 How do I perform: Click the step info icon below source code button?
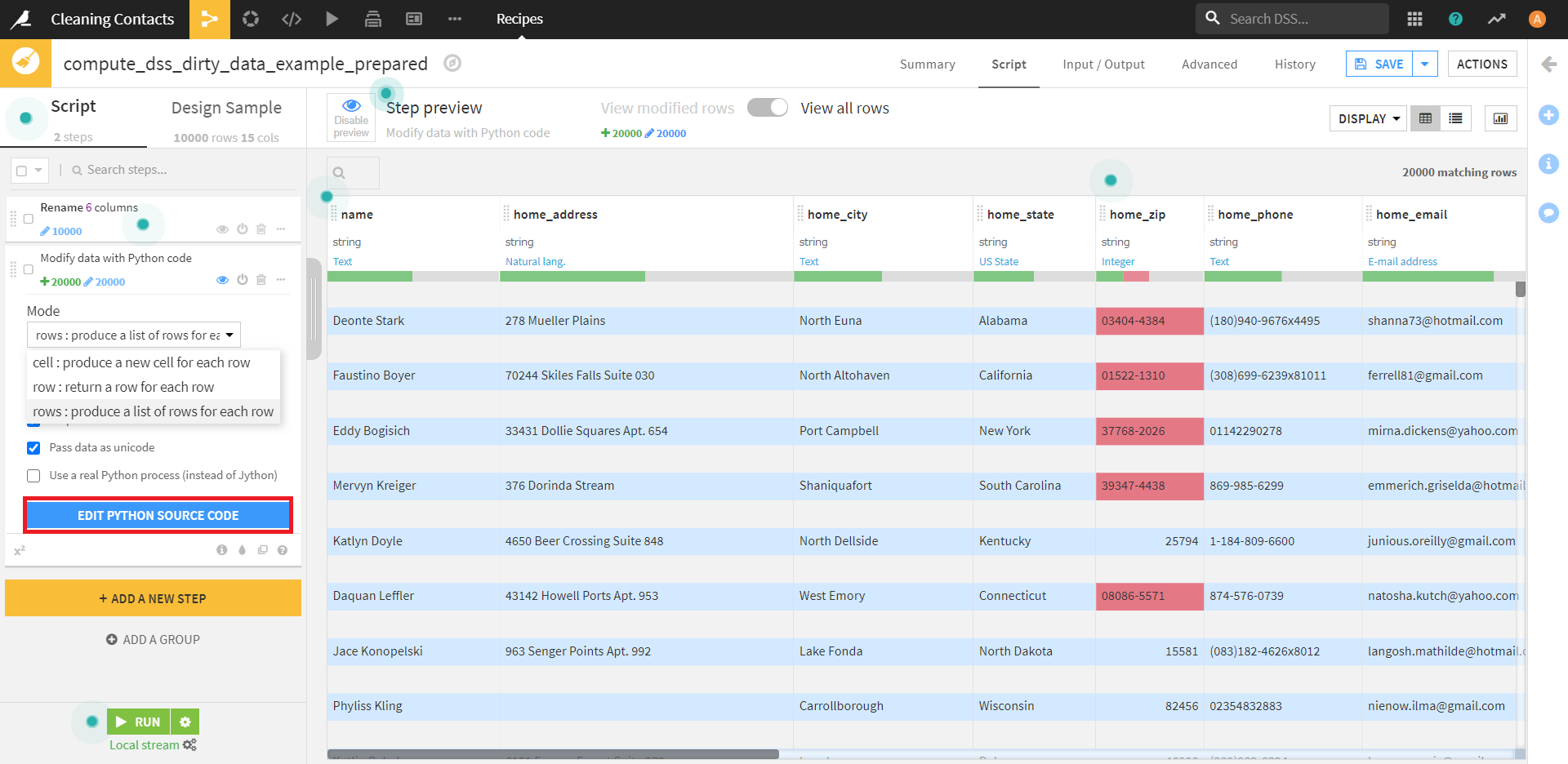tap(221, 550)
